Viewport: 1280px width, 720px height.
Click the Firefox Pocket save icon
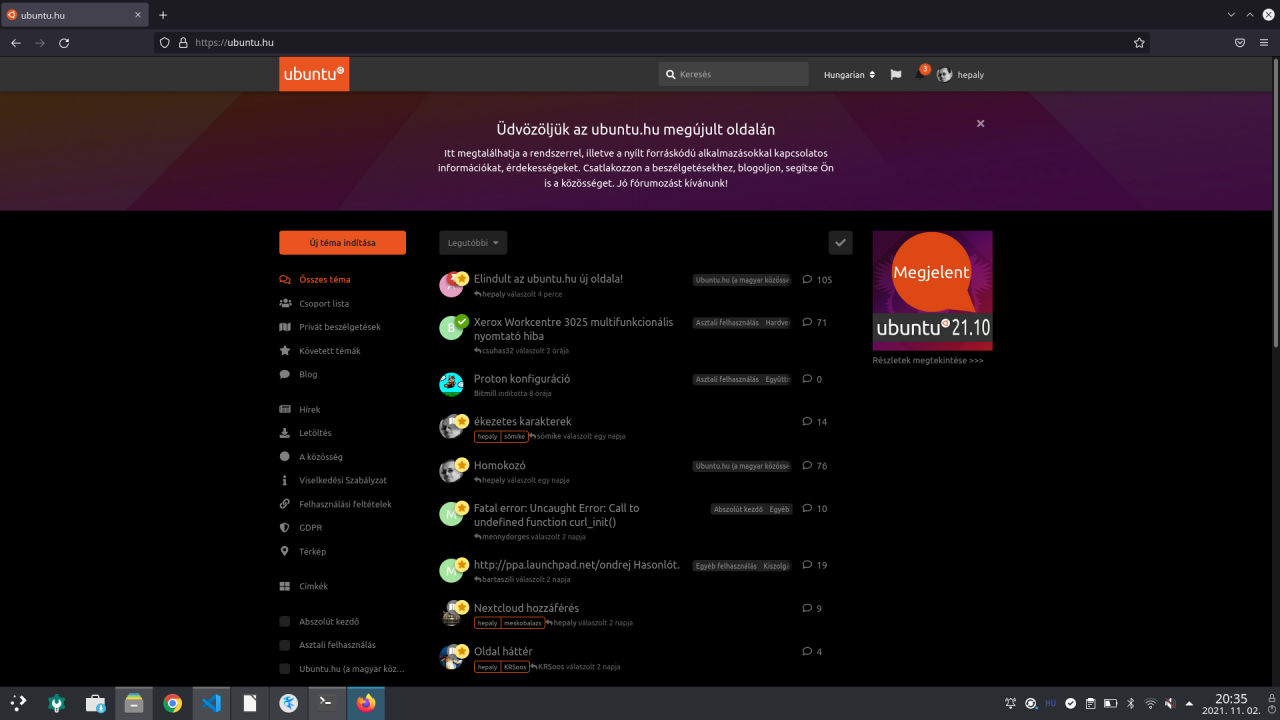pyautogui.click(x=1240, y=43)
